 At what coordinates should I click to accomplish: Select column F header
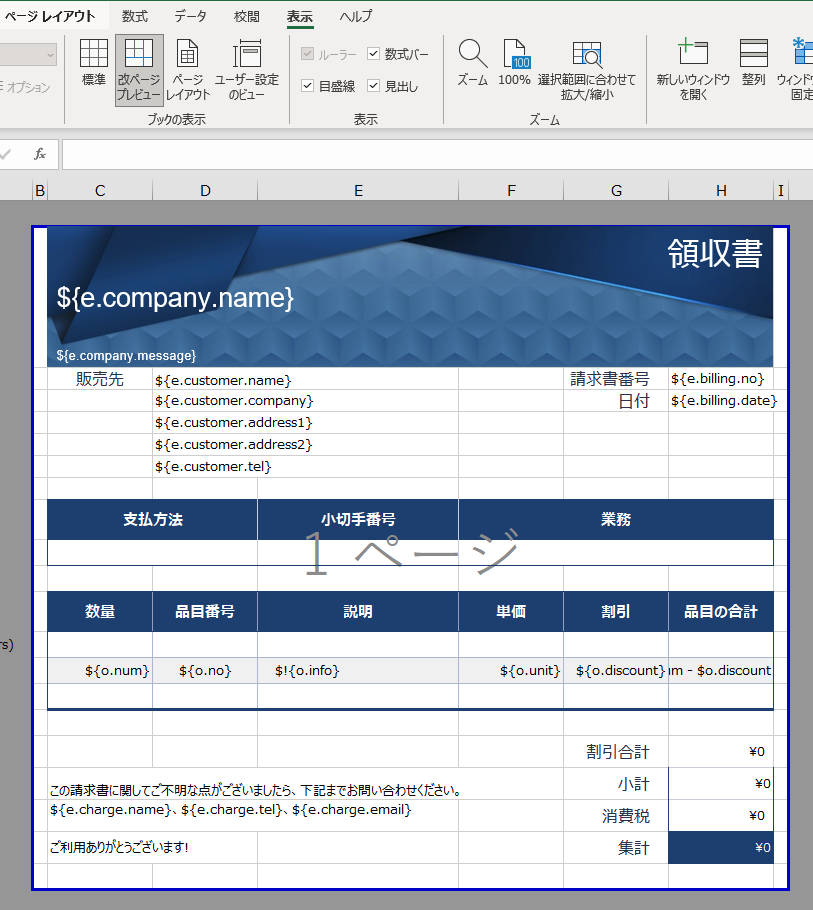(x=511, y=190)
